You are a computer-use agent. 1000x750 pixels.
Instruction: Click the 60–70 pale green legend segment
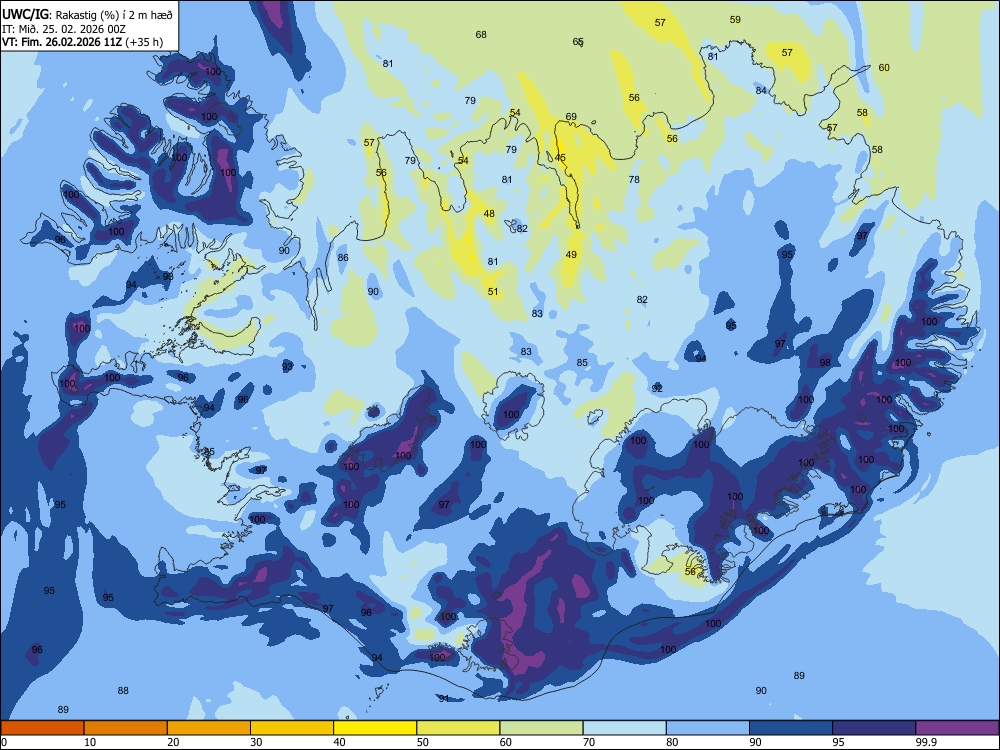pyautogui.click(x=541, y=728)
